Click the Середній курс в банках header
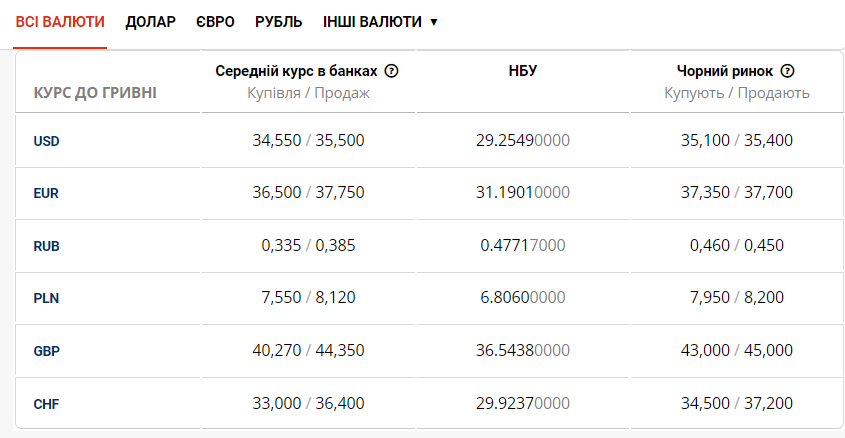Image resolution: width=845 pixels, height=438 pixels. click(296, 71)
